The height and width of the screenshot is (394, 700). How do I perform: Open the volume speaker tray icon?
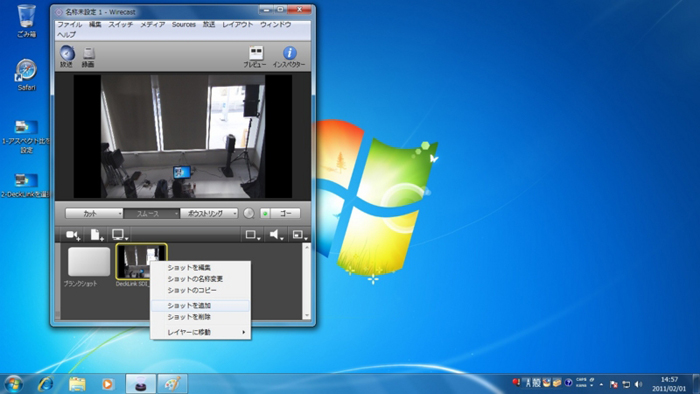coord(638,384)
